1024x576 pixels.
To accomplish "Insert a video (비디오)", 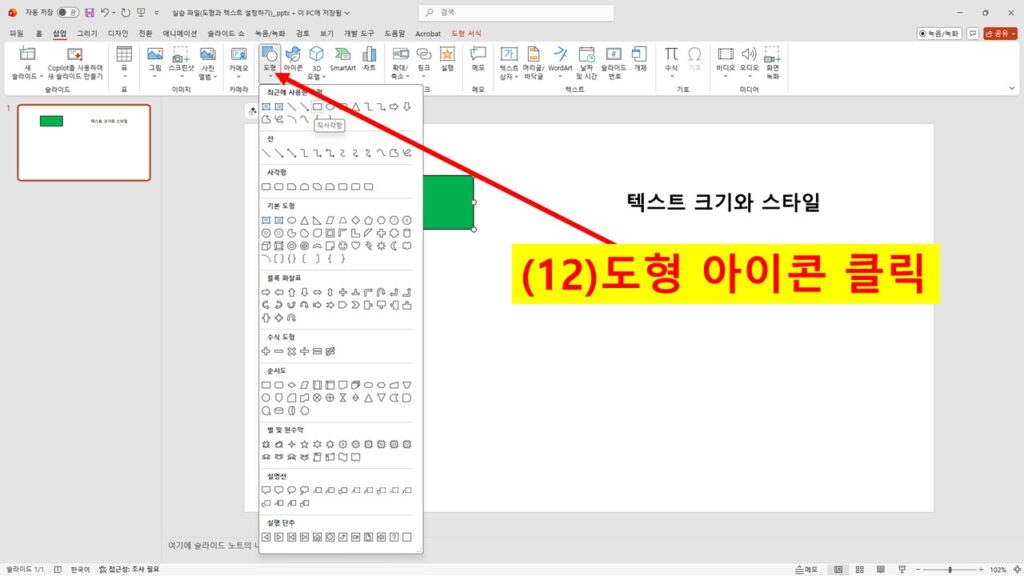I will [725, 58].
